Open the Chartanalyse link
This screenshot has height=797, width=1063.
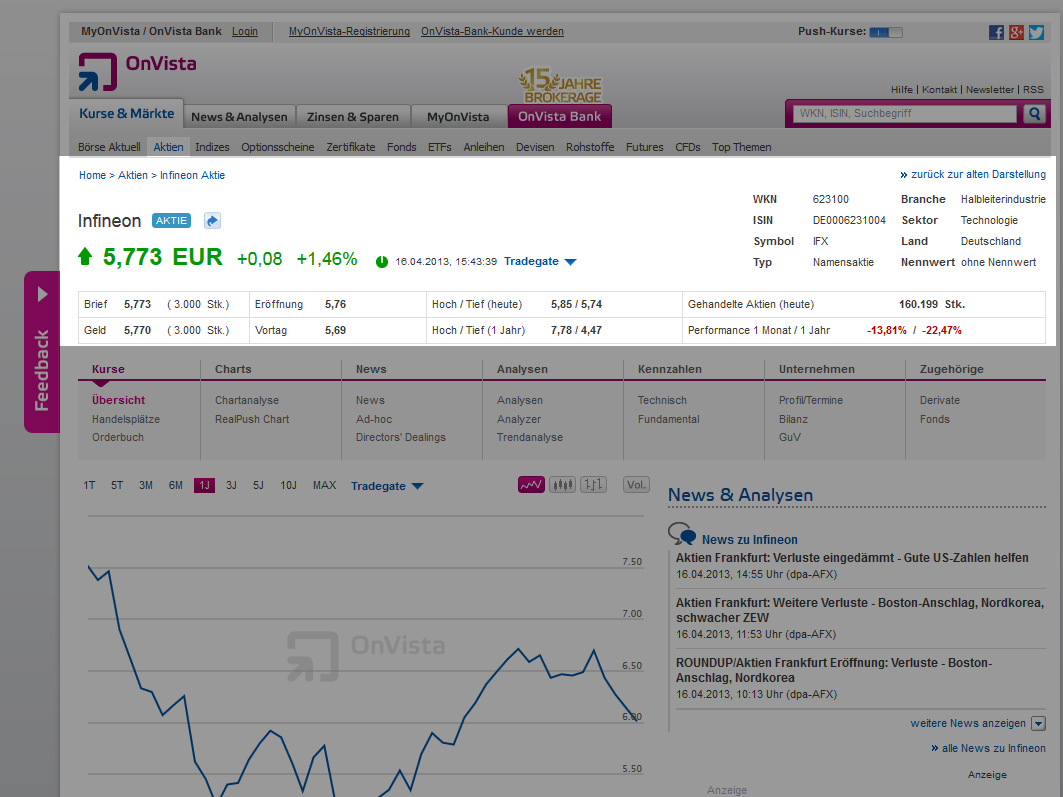[x=247, y=400]
